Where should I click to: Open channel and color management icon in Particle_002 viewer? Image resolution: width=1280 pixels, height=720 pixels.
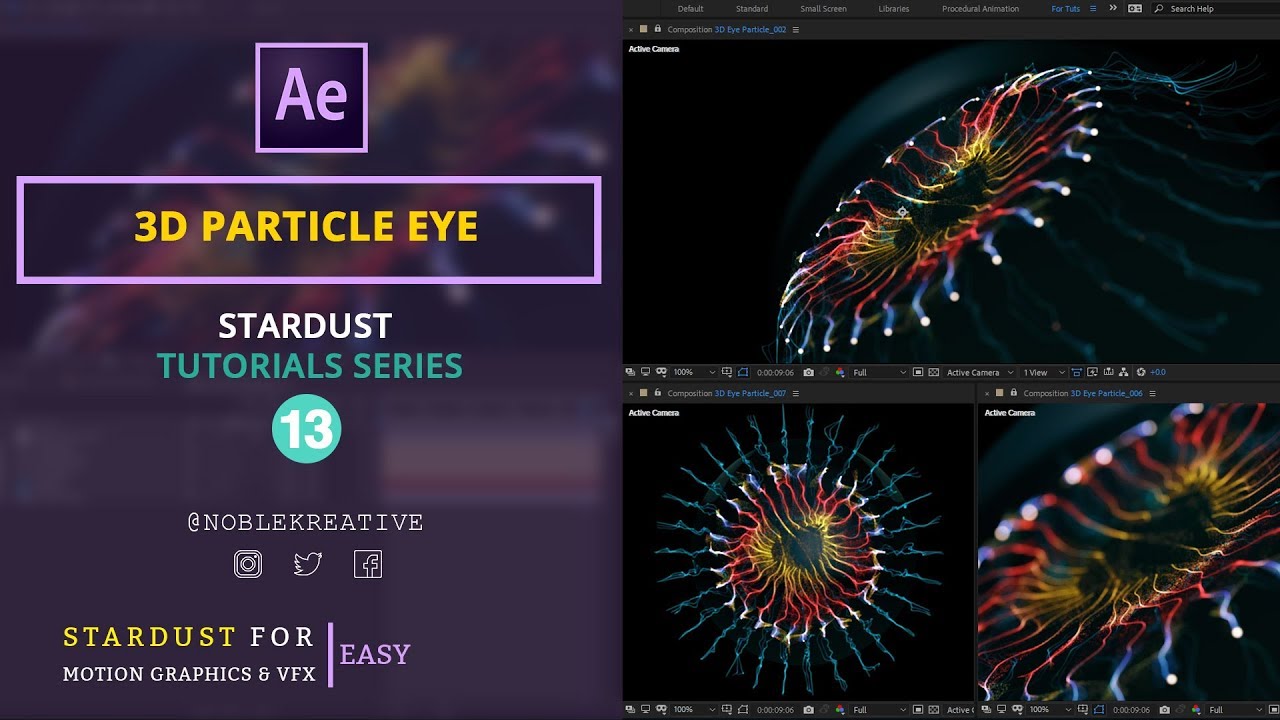(x=840, y=372)
